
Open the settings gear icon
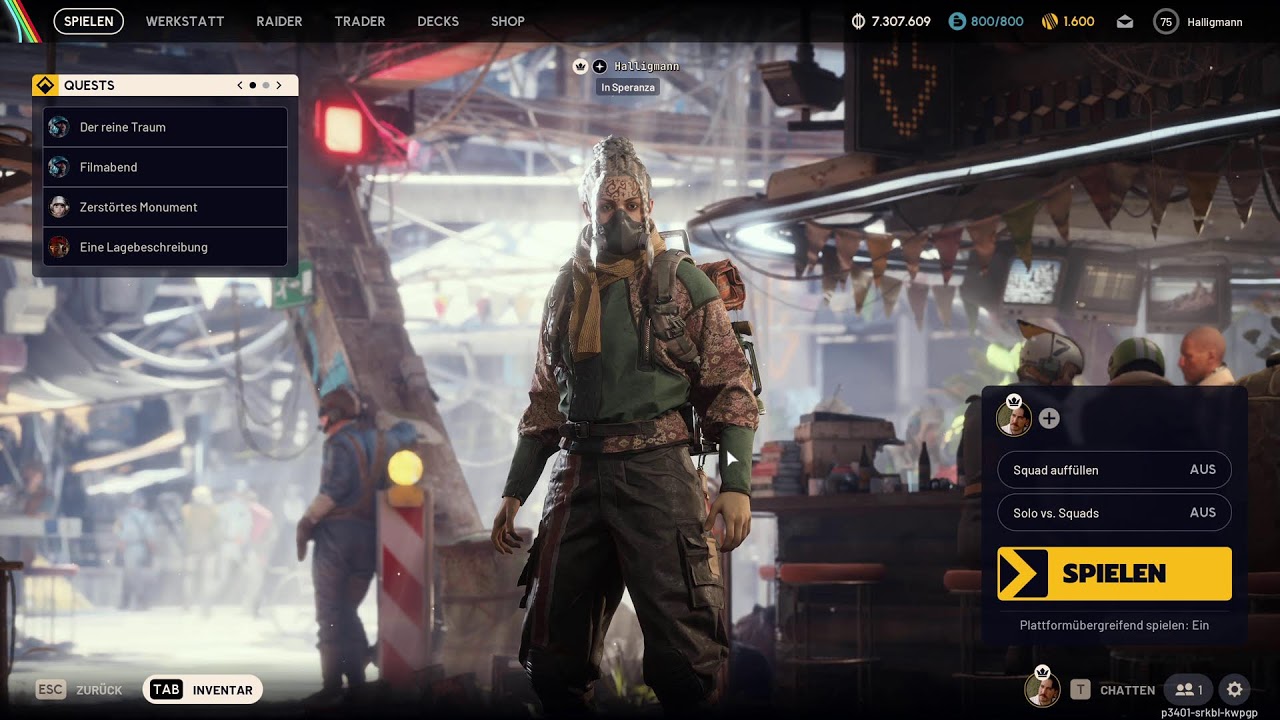tap(1235, 690)
